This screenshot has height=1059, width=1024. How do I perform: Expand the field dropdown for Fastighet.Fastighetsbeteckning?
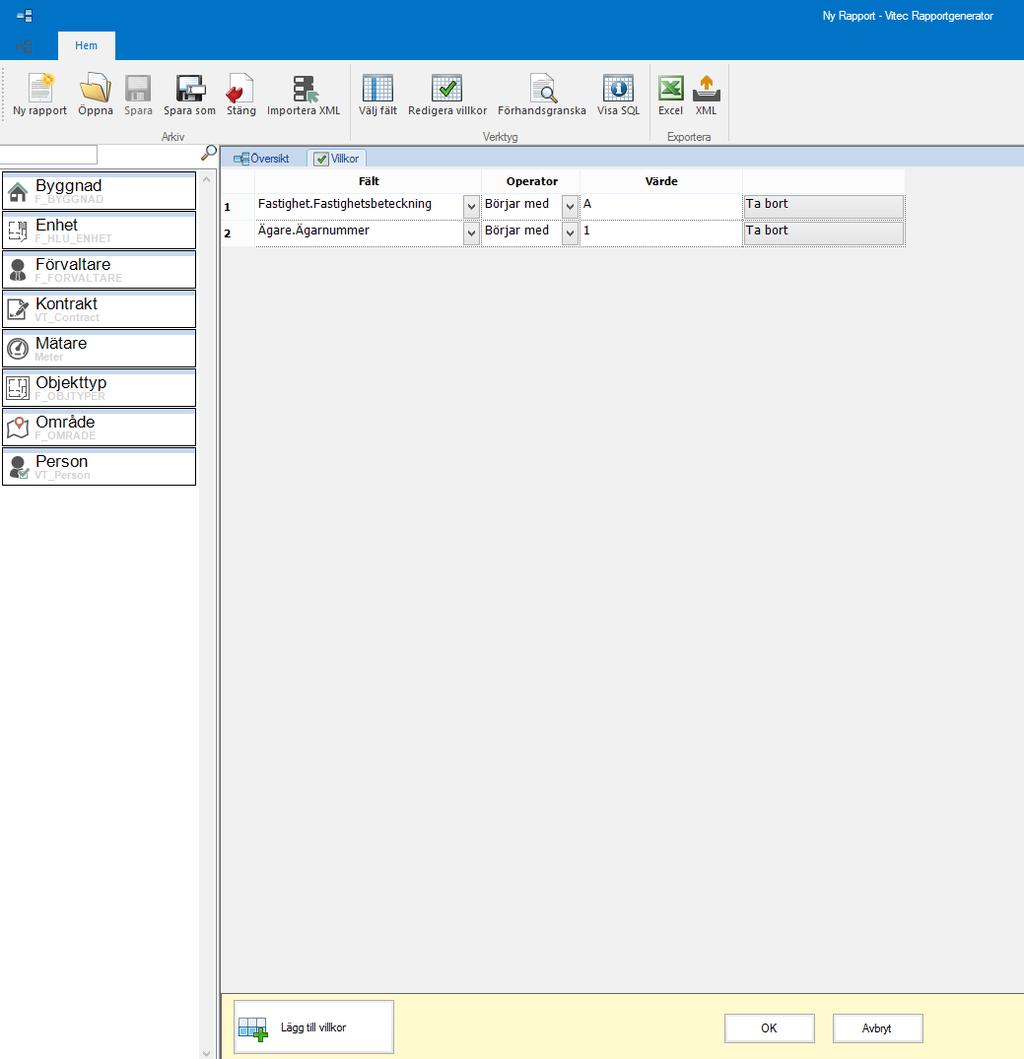tap(471, 207)
